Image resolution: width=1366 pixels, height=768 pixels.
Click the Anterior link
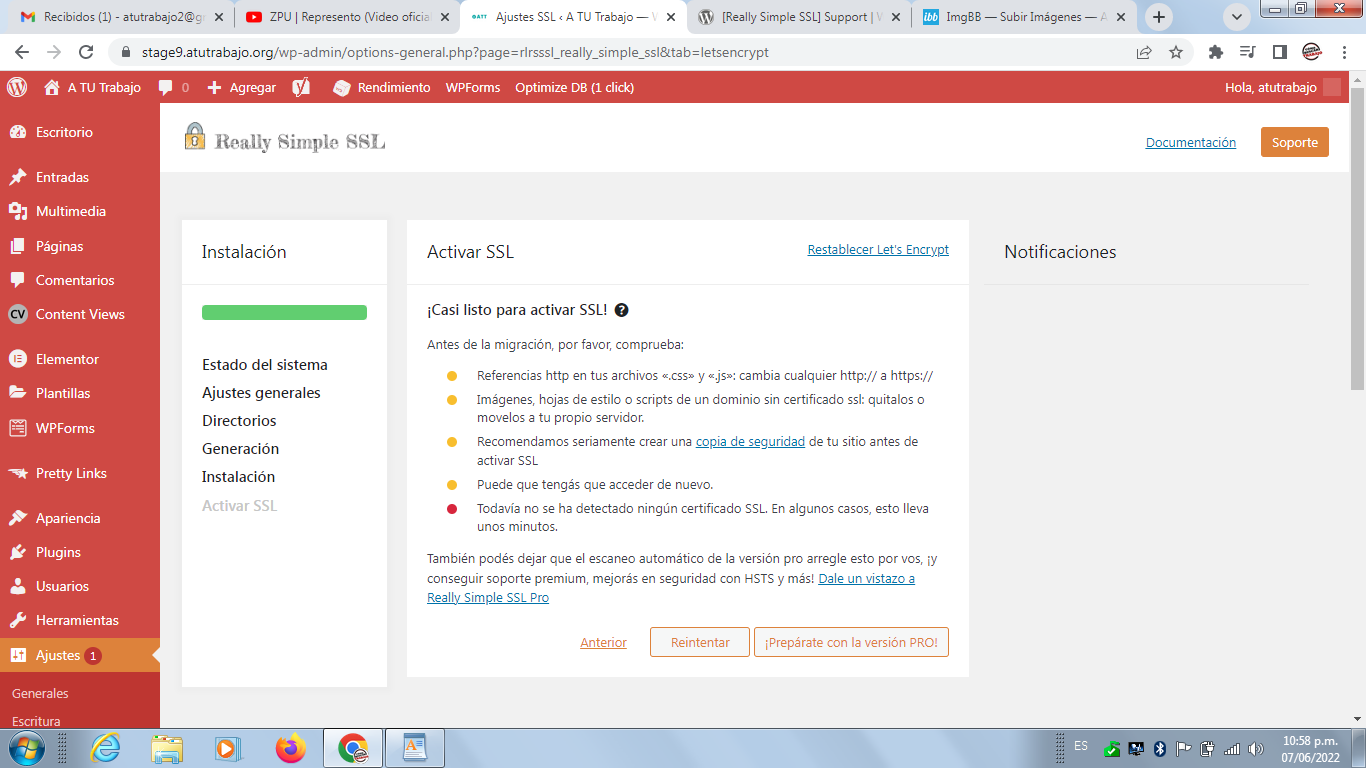(x=603, y=643)
